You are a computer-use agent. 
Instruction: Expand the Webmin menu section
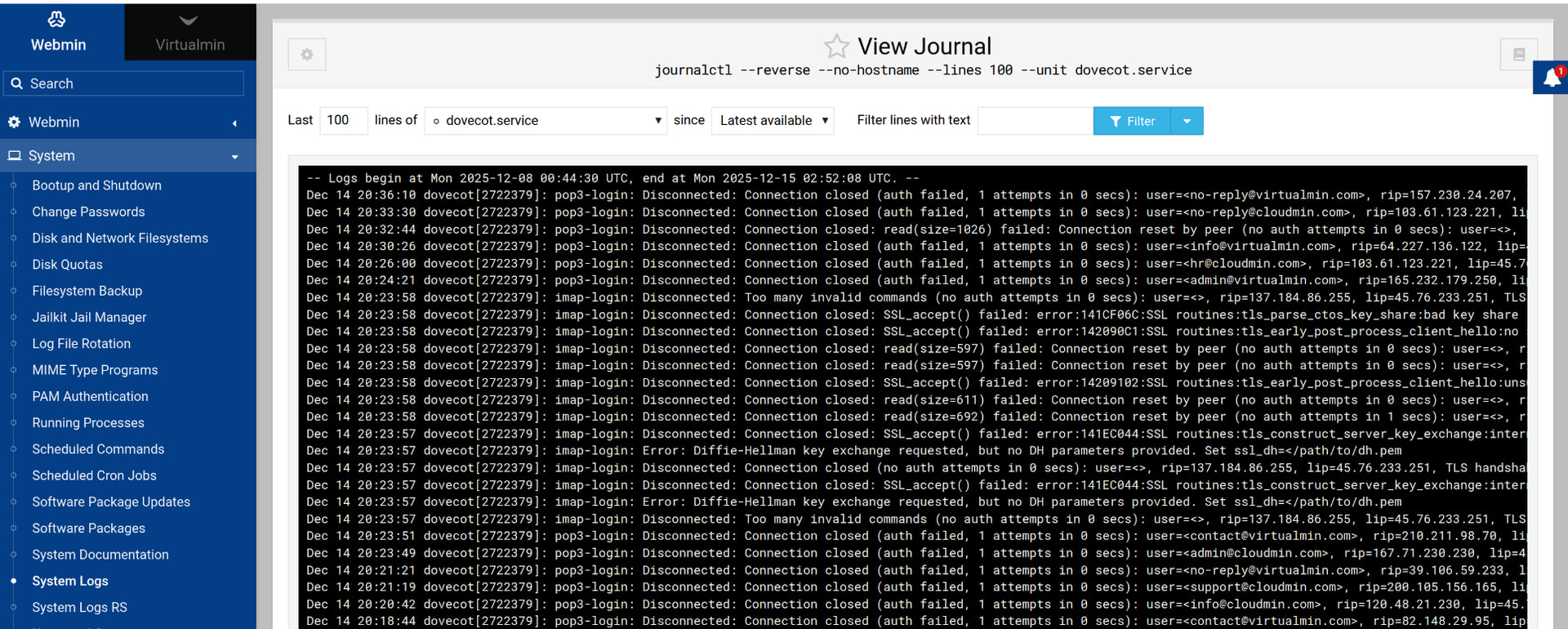234,123
